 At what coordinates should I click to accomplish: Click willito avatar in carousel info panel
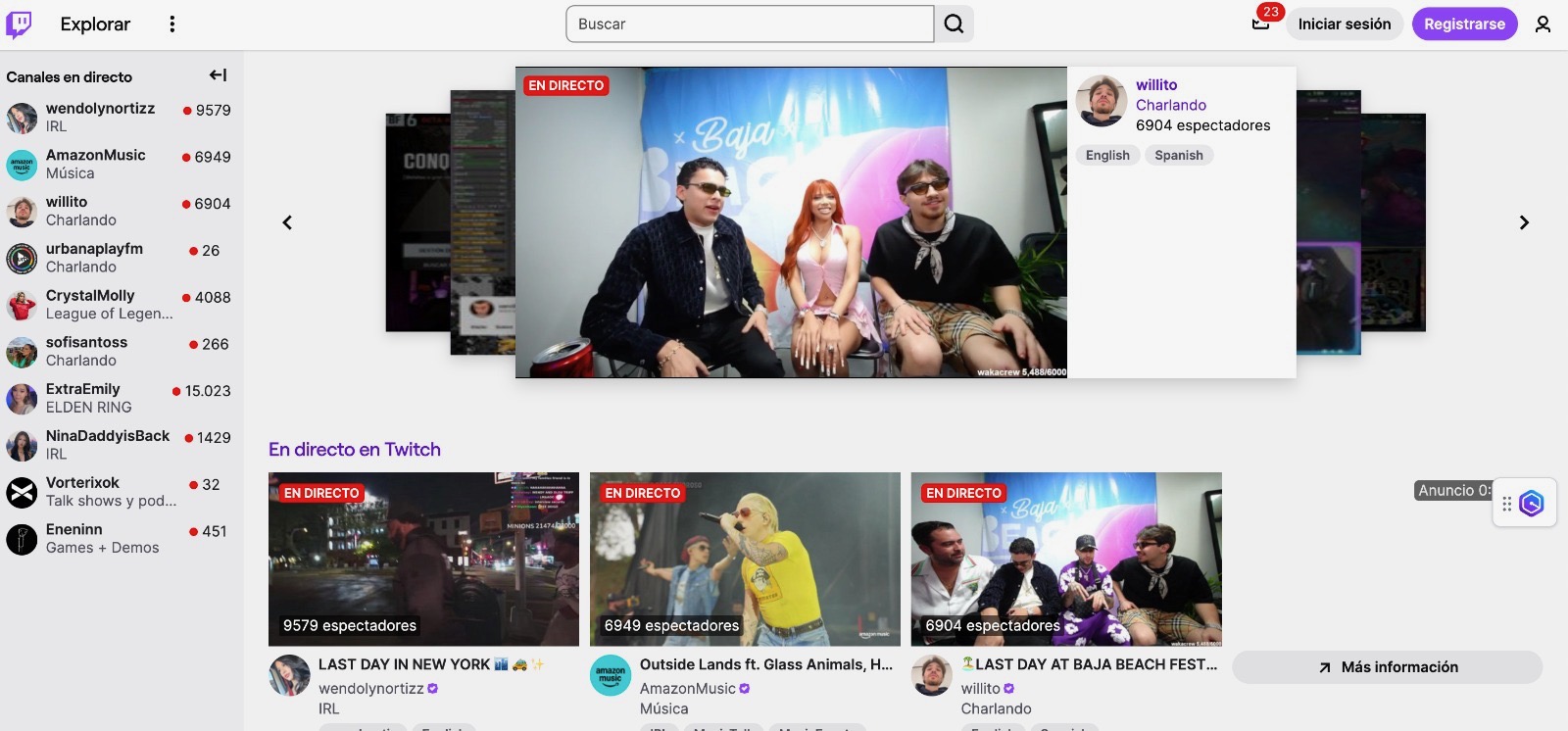click(1102, 101)
